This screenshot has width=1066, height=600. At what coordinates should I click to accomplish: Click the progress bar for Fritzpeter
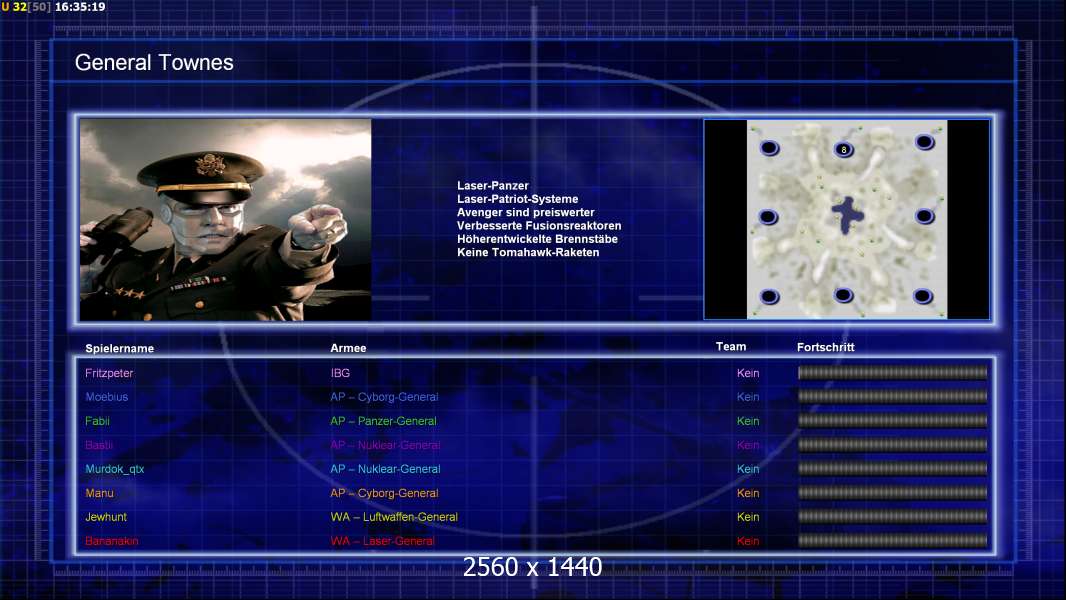[x=892, y=373]
